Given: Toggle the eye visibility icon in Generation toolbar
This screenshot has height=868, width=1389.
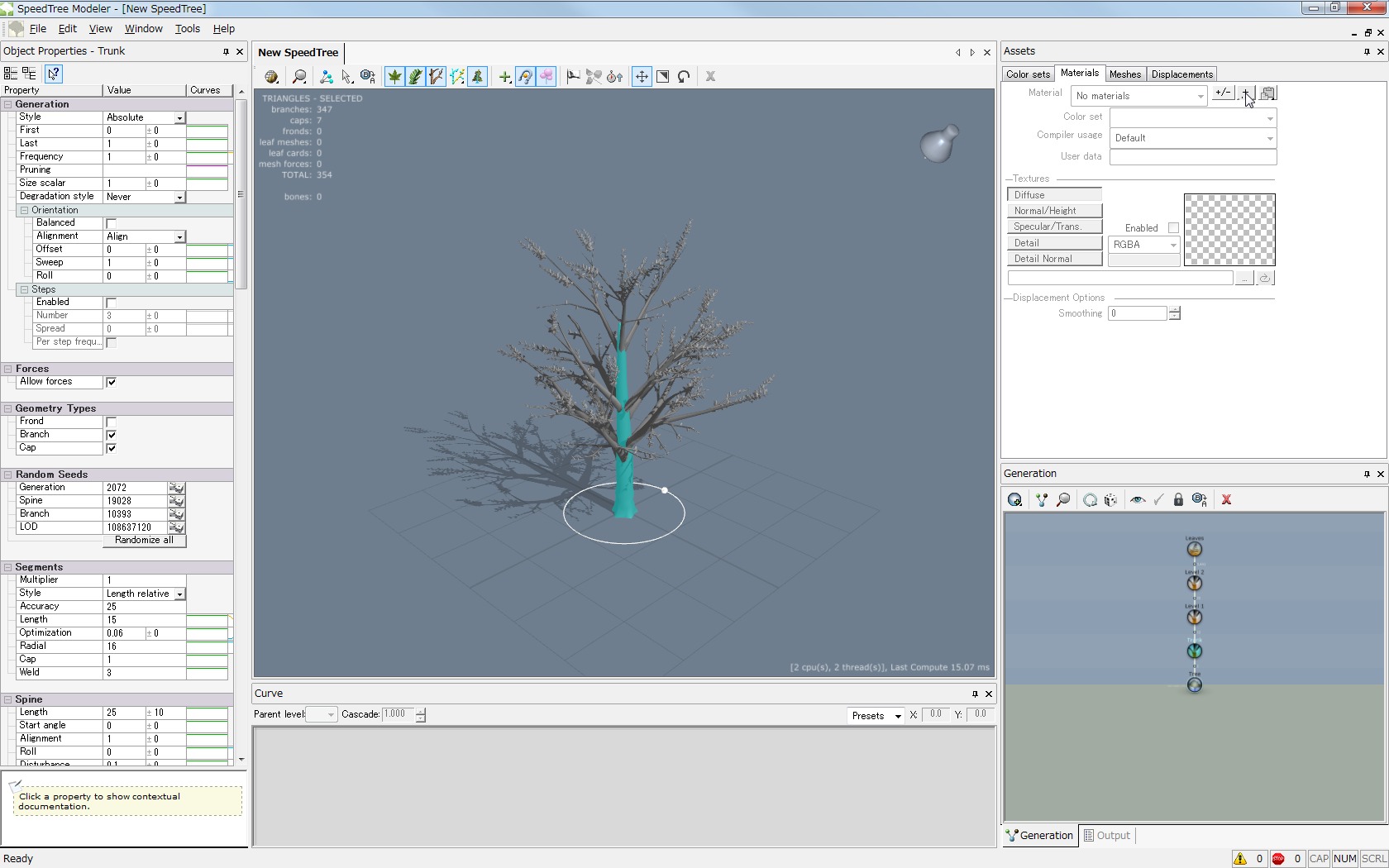Looking at the screenshot, I should point(1138,500).
